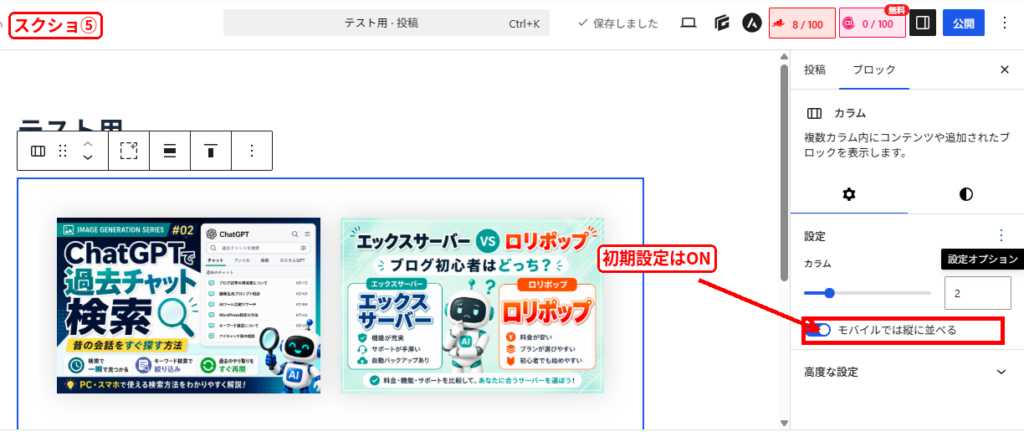Open the 0 / 100 AI score badge
The height and width of the screenshot is (432, 1024).
click(x=872, y=23)
